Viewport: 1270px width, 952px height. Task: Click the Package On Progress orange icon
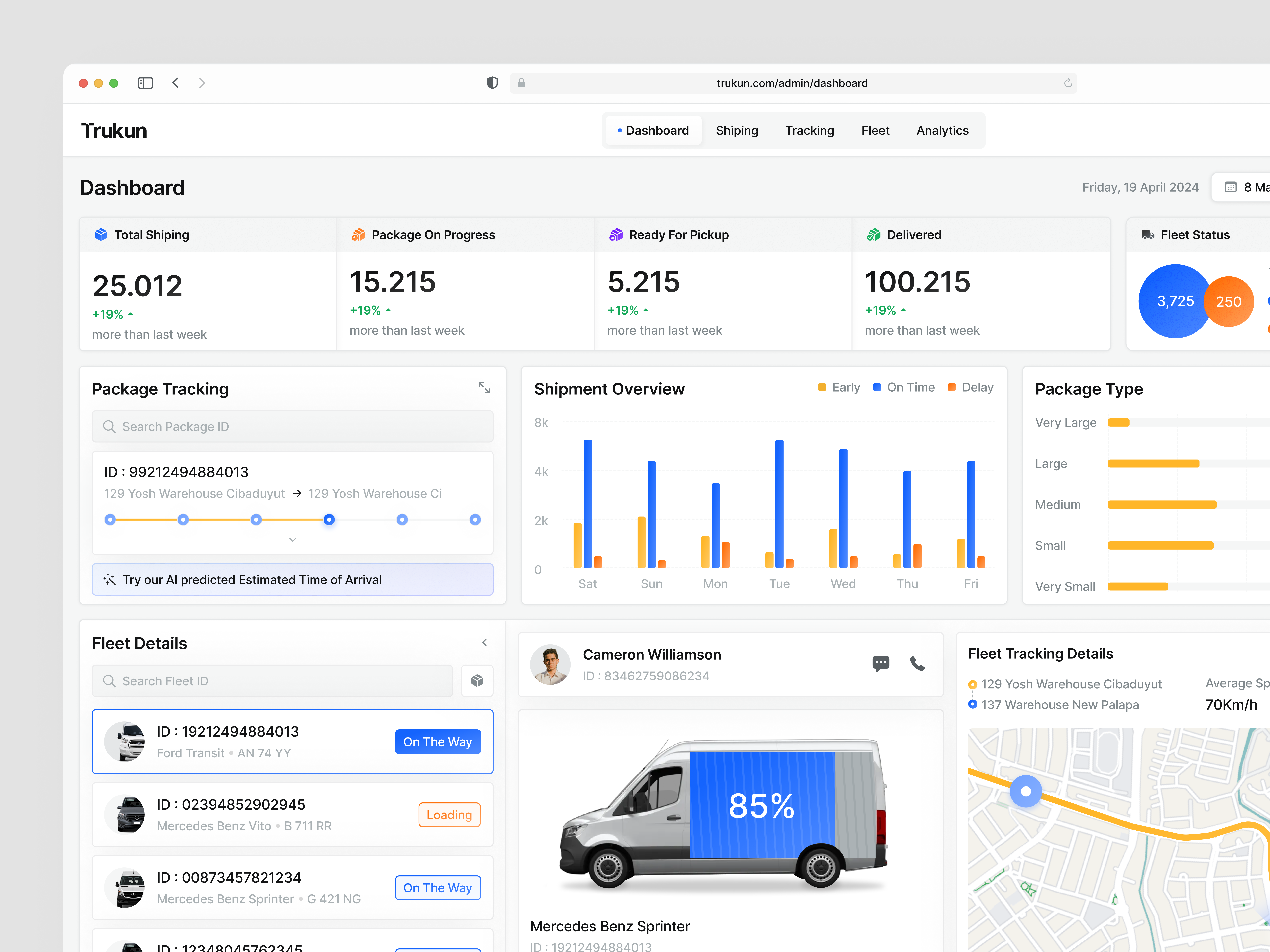point(358,235)
